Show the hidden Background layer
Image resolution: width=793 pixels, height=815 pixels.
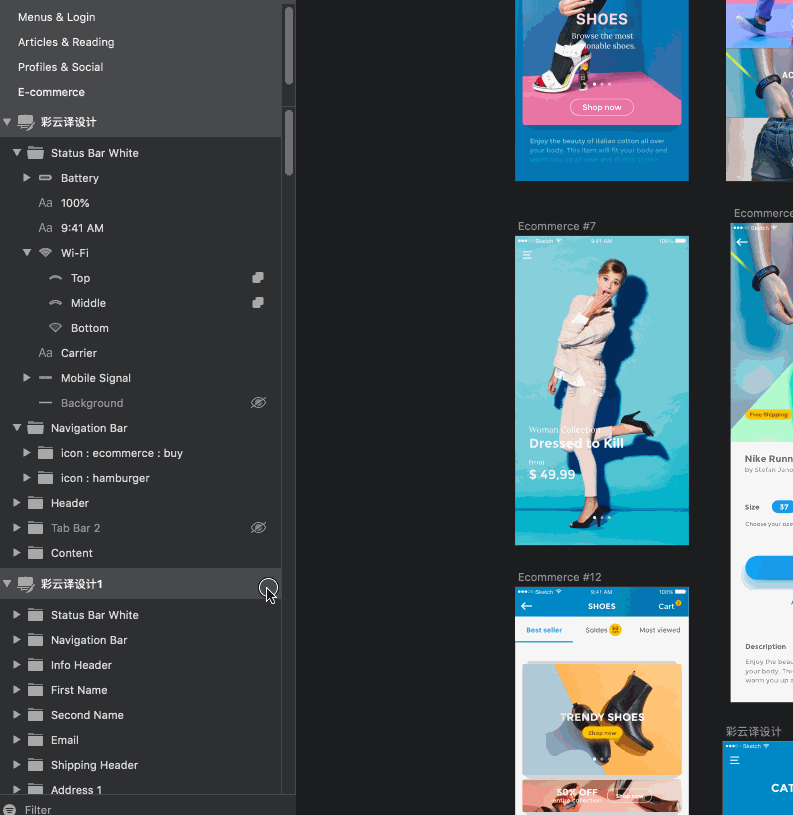pos(258,403)
